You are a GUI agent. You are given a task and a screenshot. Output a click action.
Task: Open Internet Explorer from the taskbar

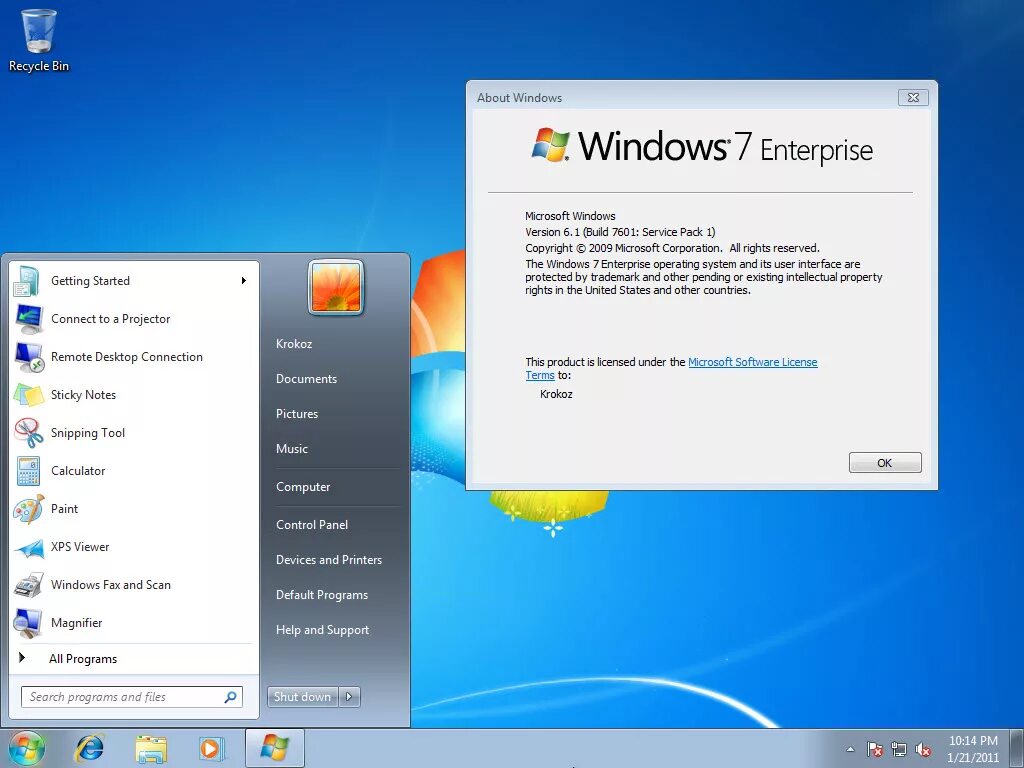click(x=89, y=748)
